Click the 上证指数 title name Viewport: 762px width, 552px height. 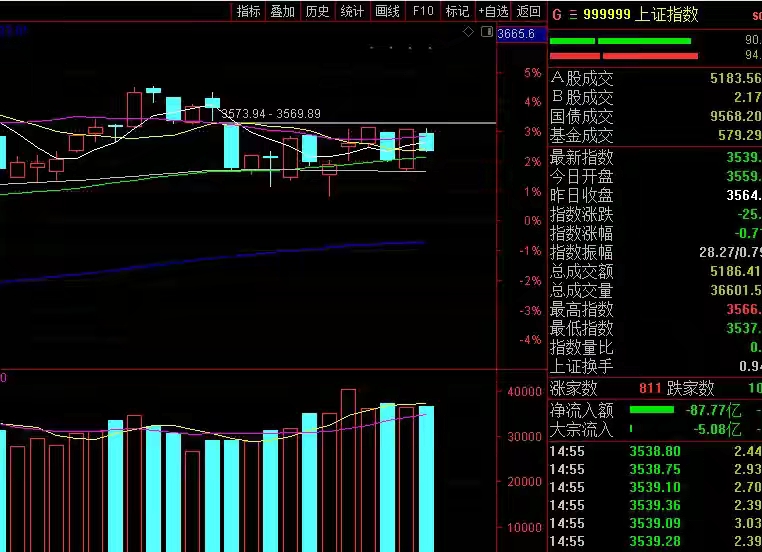coord(665,14)
